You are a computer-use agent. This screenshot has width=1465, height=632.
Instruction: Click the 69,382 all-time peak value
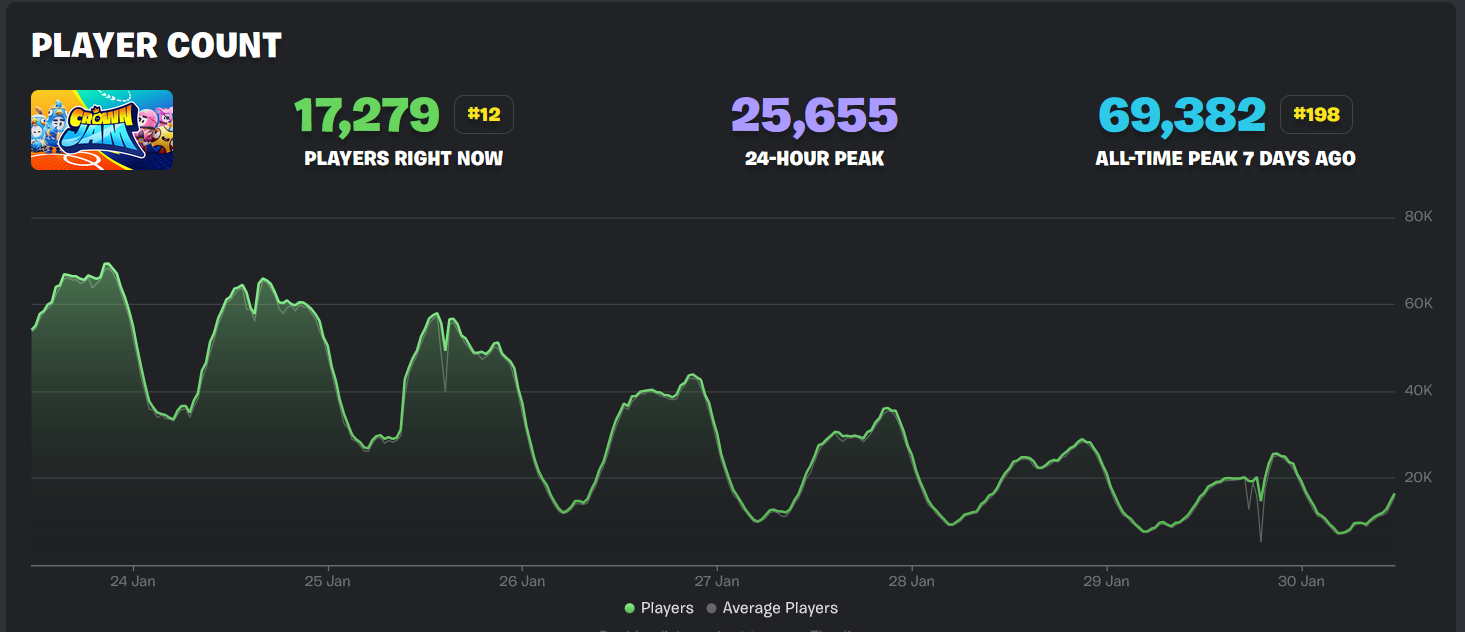[x=1183, y=116]
